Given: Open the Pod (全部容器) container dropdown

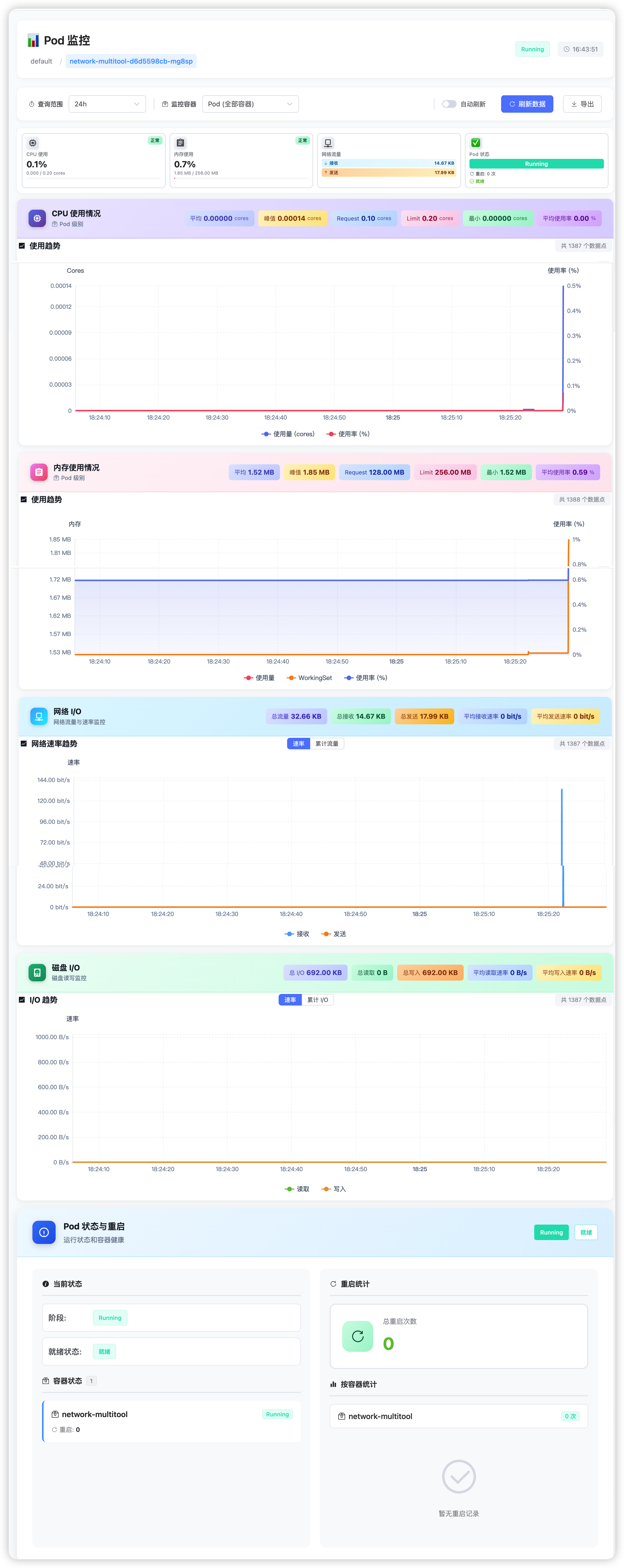Looking at the screenshot, I should (x=250, y=104).
